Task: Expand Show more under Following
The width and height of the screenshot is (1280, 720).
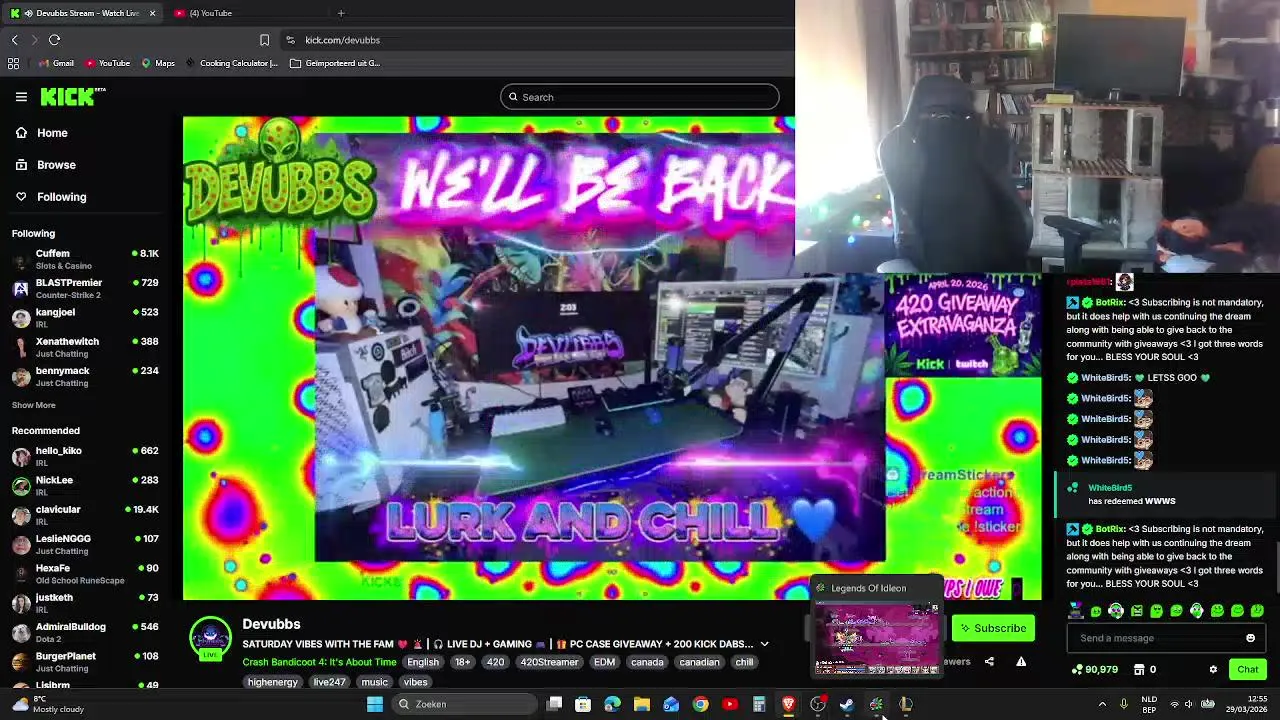Action: click(x=33, y=405)
